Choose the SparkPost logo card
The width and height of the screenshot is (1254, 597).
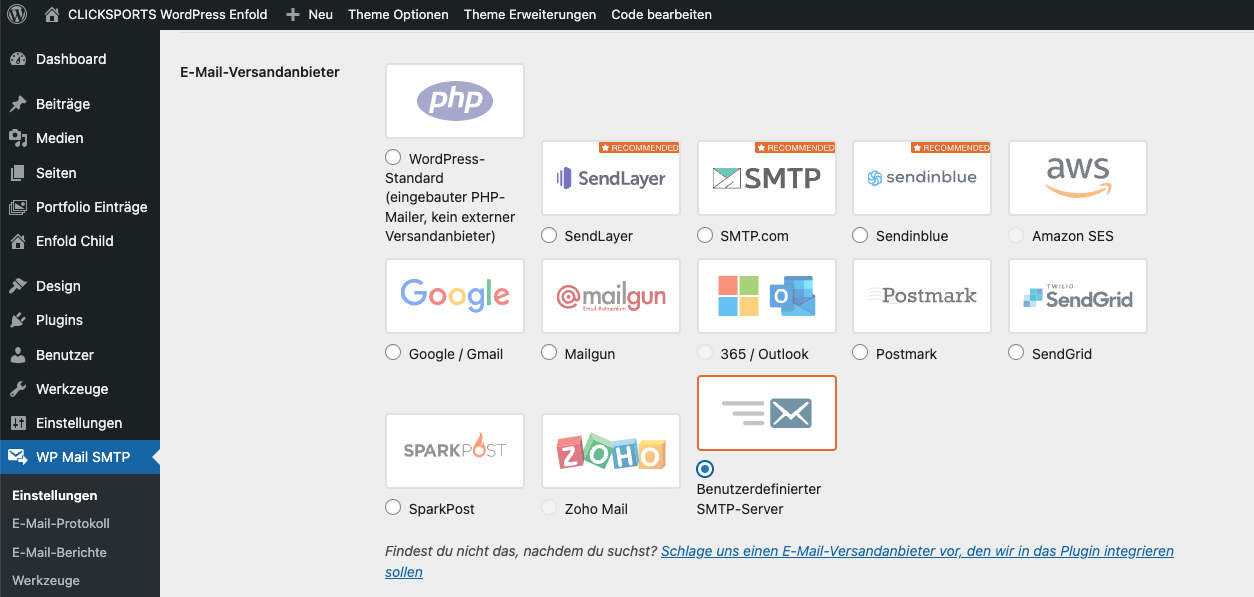click(x=455, y=451)
